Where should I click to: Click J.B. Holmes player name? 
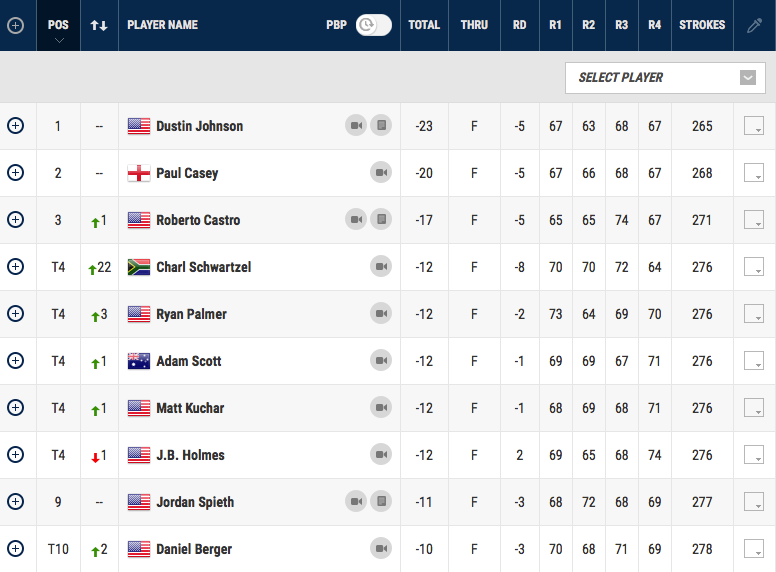click(x=190, y=455)
